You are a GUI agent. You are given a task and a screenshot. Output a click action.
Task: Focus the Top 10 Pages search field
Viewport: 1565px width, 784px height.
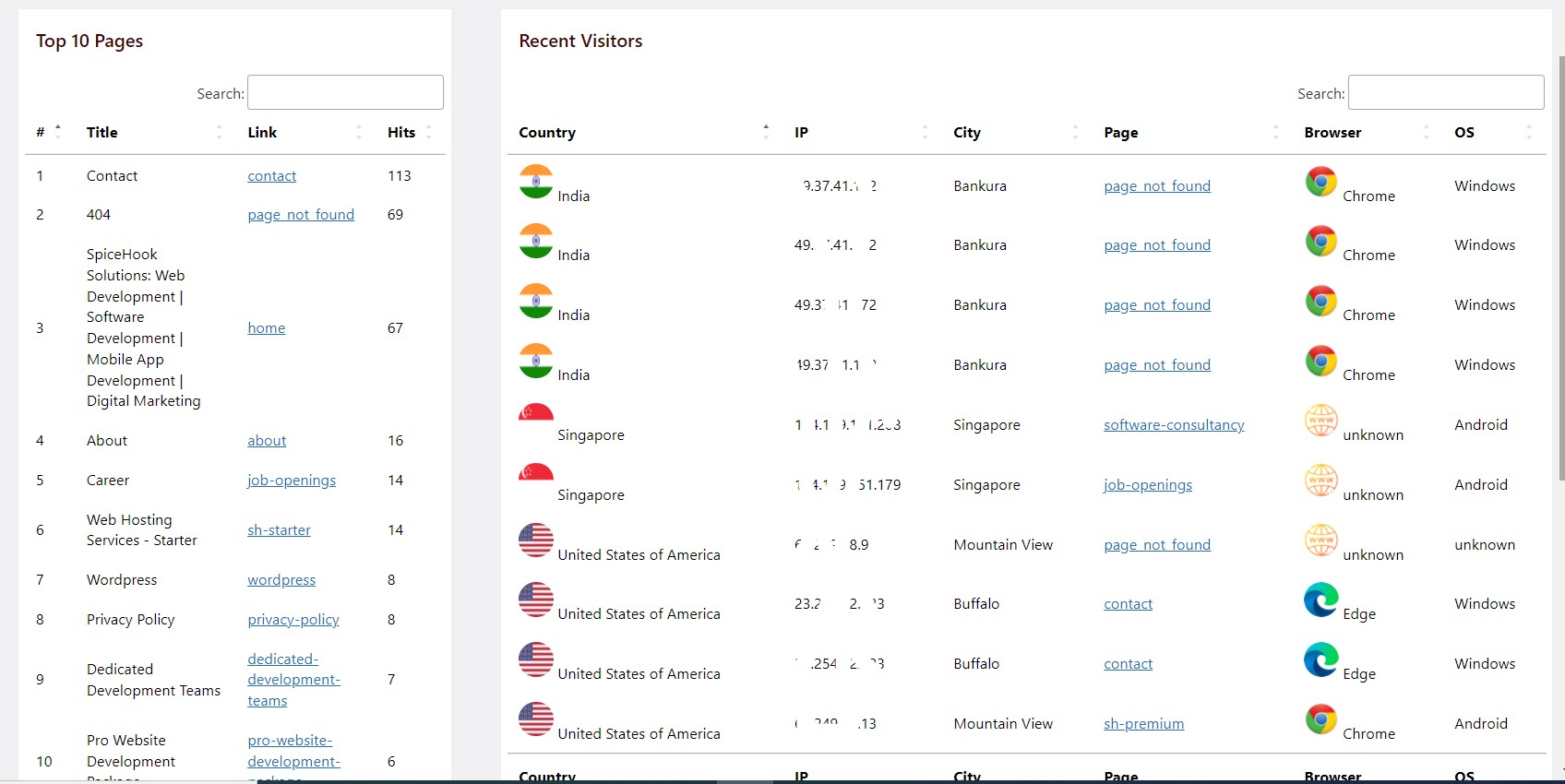pyautogui.click(x=345, y=92)
